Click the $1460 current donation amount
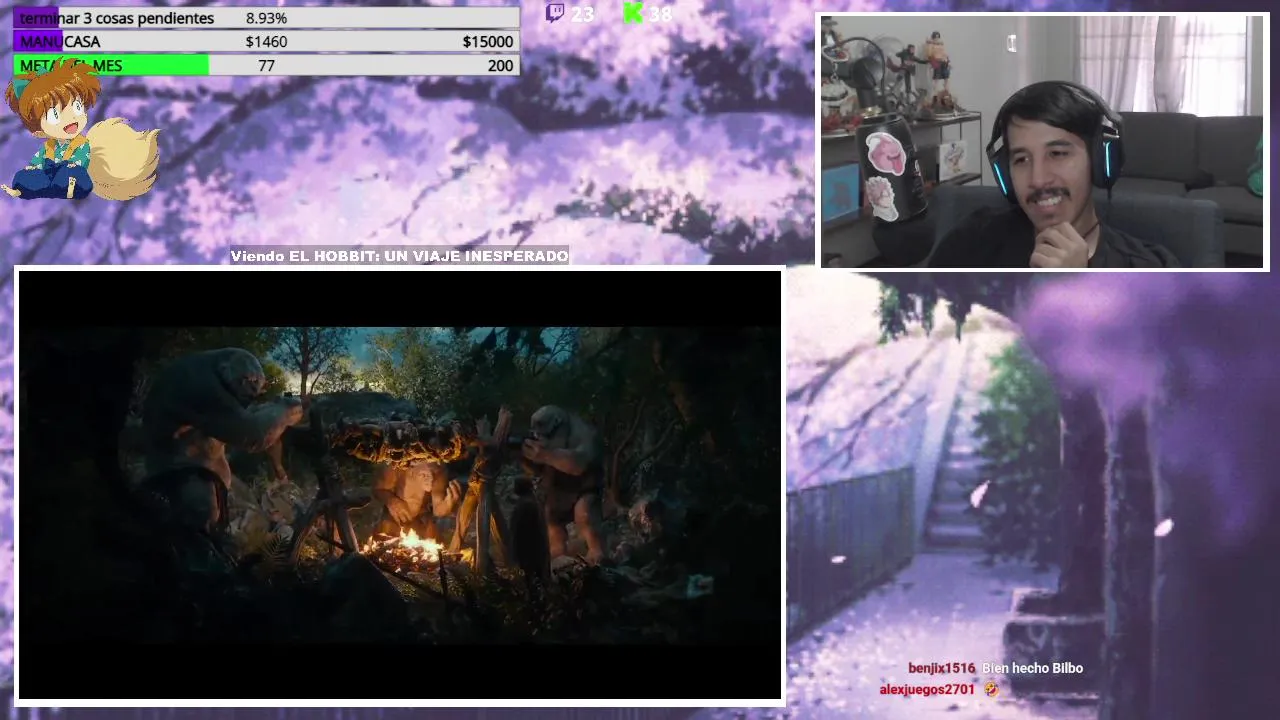The height and width of the screenshot is (720, 1280). click(266, 42)
